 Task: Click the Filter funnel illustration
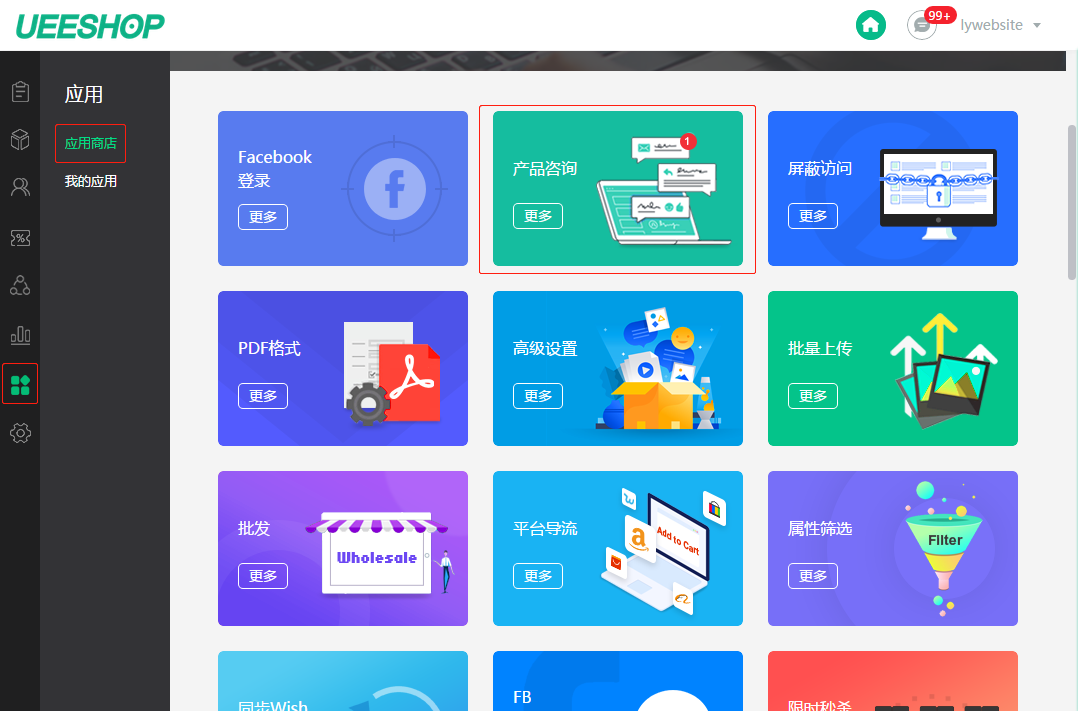[x=945, y=548]
